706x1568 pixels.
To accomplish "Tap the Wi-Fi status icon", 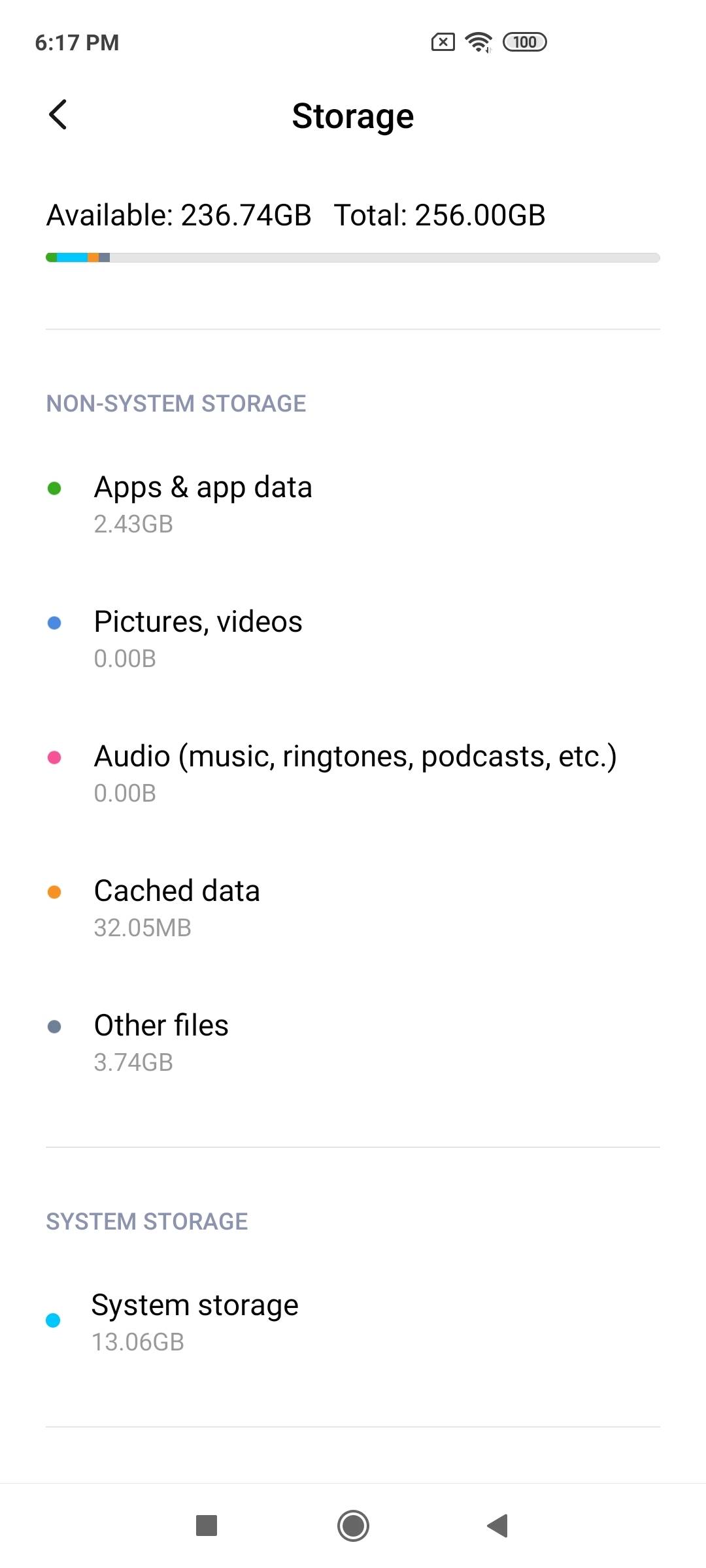I will coord(479,42).
